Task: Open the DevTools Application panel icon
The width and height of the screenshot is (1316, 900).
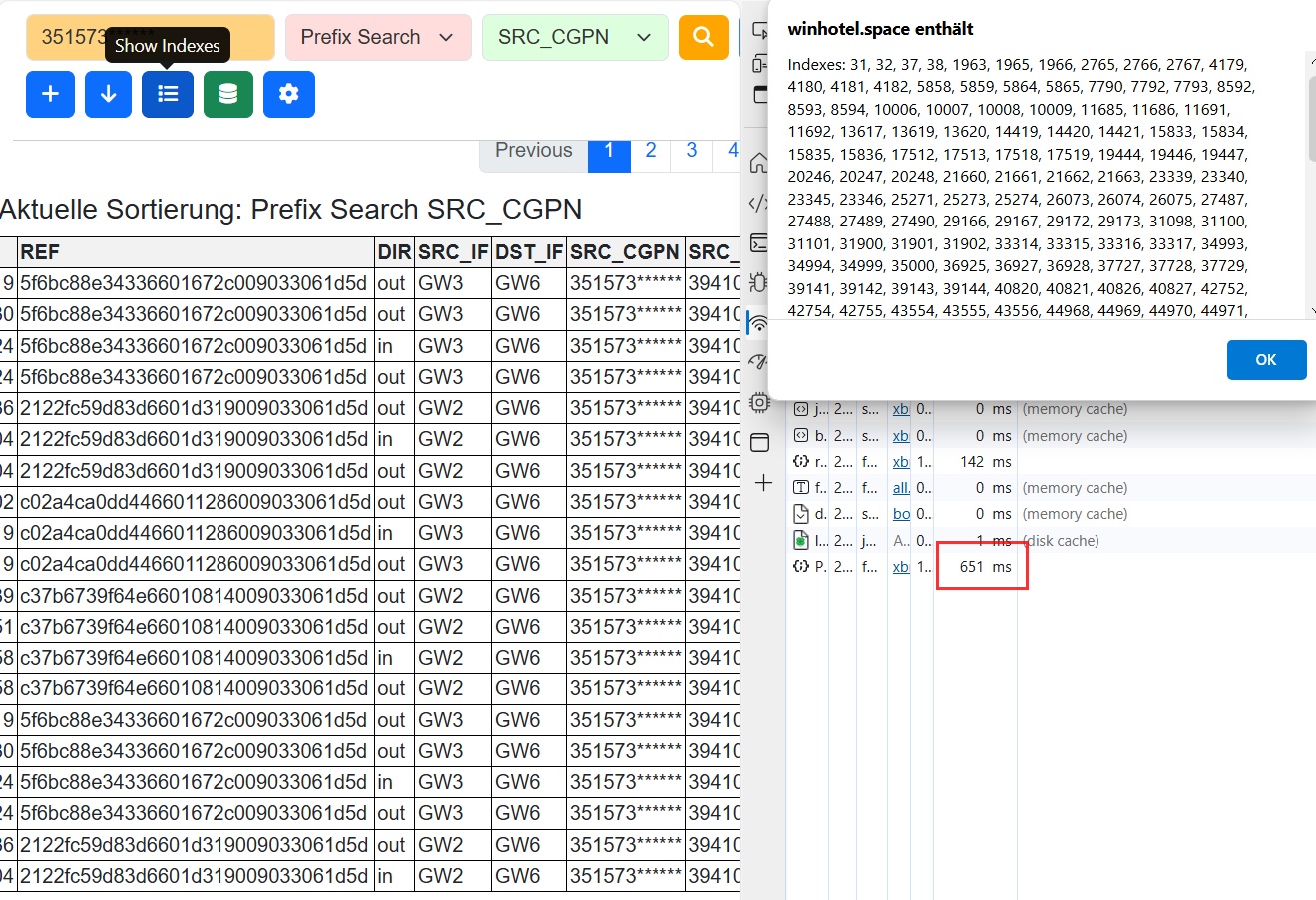Action: [x=759, y=442]
